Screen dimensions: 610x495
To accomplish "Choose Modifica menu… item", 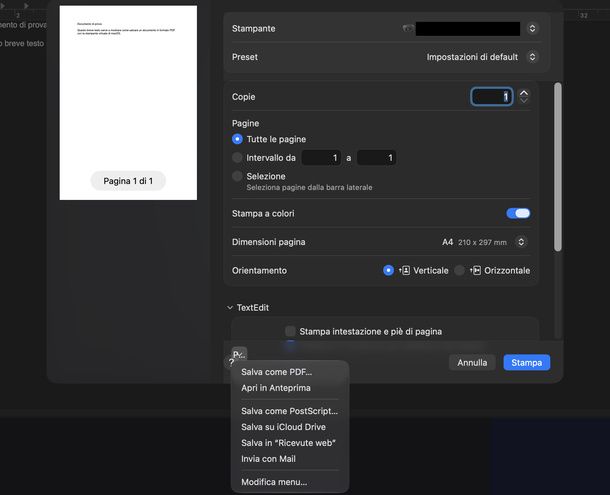I will coord(290,482).
